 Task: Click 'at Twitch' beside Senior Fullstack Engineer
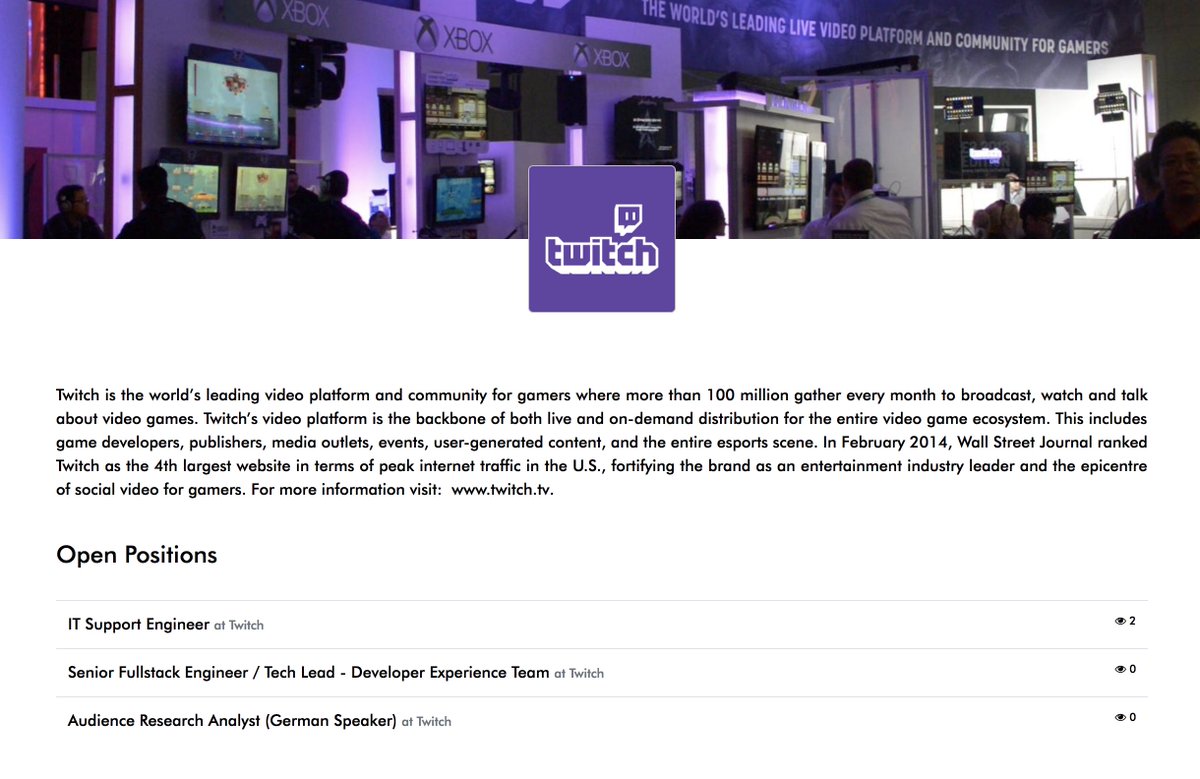point(579,674)
